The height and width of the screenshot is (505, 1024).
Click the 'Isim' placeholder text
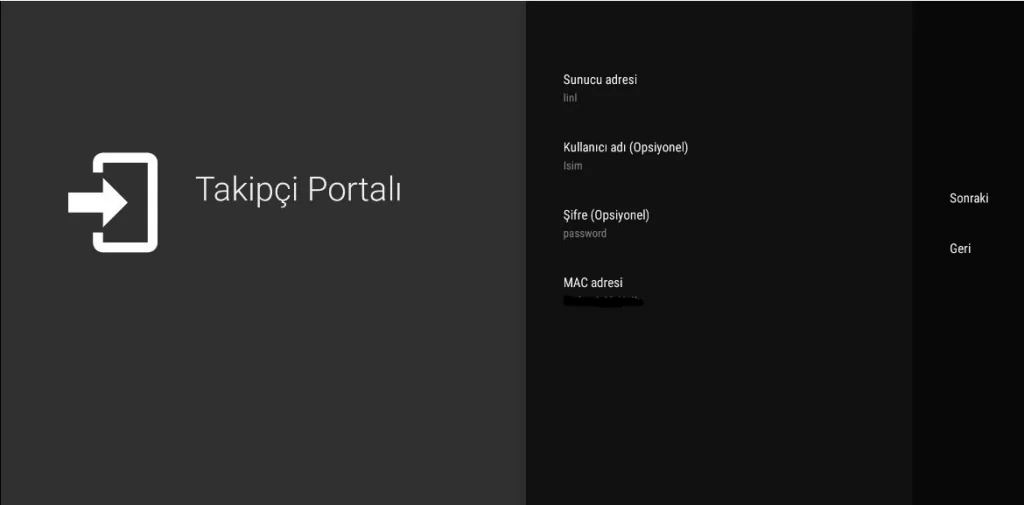pos(573,166)
